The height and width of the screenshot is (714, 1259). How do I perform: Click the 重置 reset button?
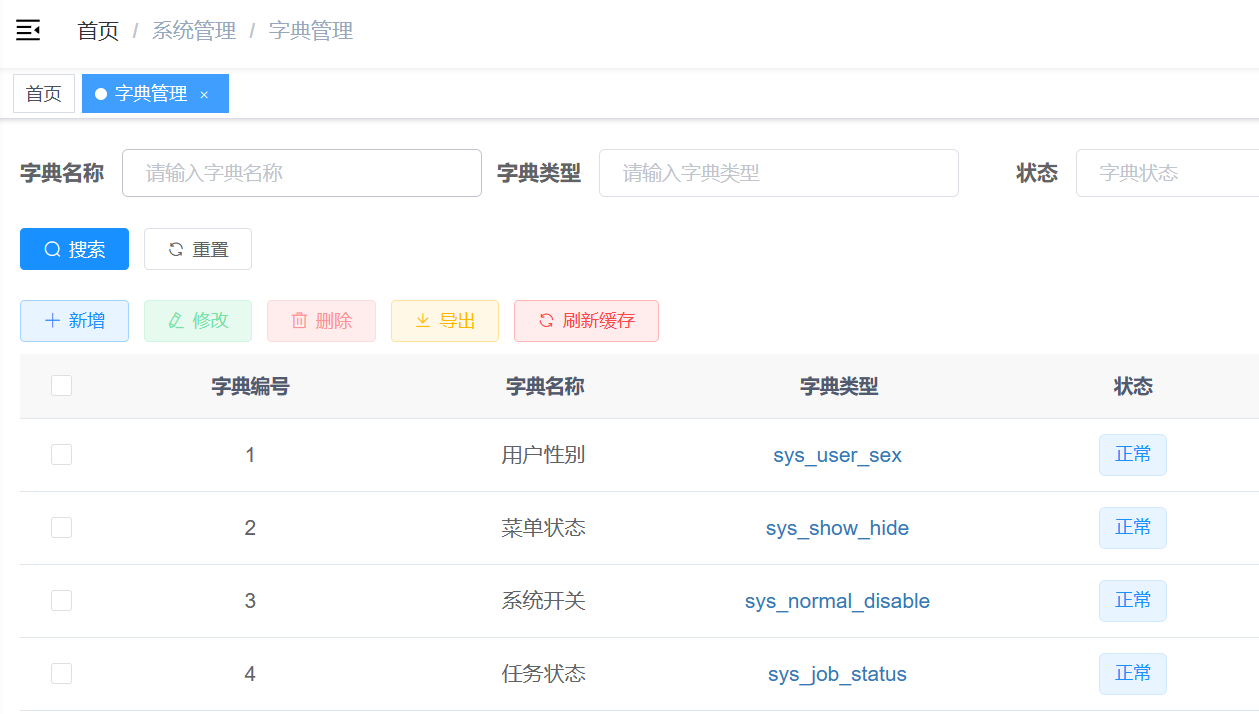[x=198, y=249]
